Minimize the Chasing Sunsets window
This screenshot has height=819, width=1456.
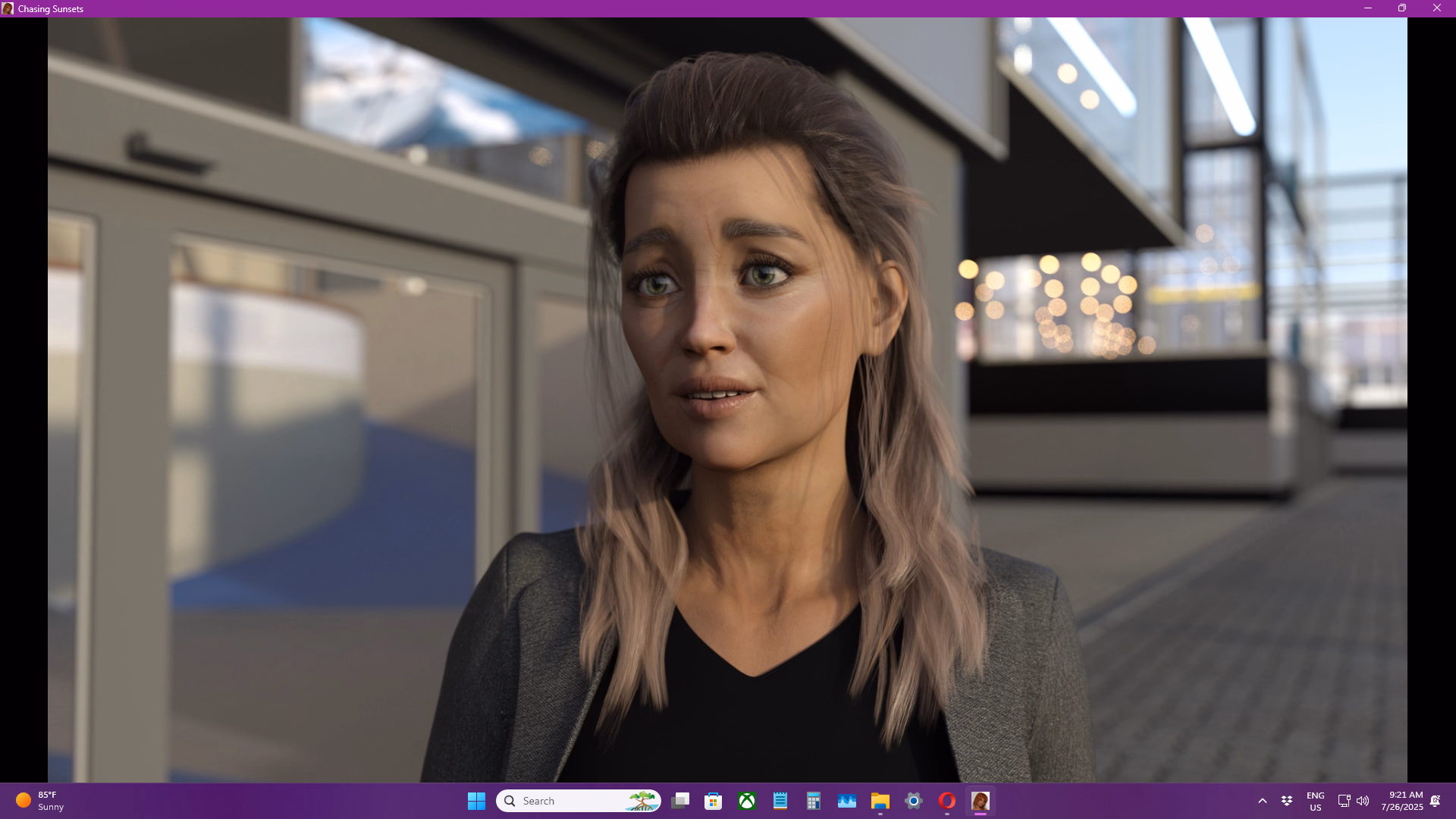pos(1368,8)
